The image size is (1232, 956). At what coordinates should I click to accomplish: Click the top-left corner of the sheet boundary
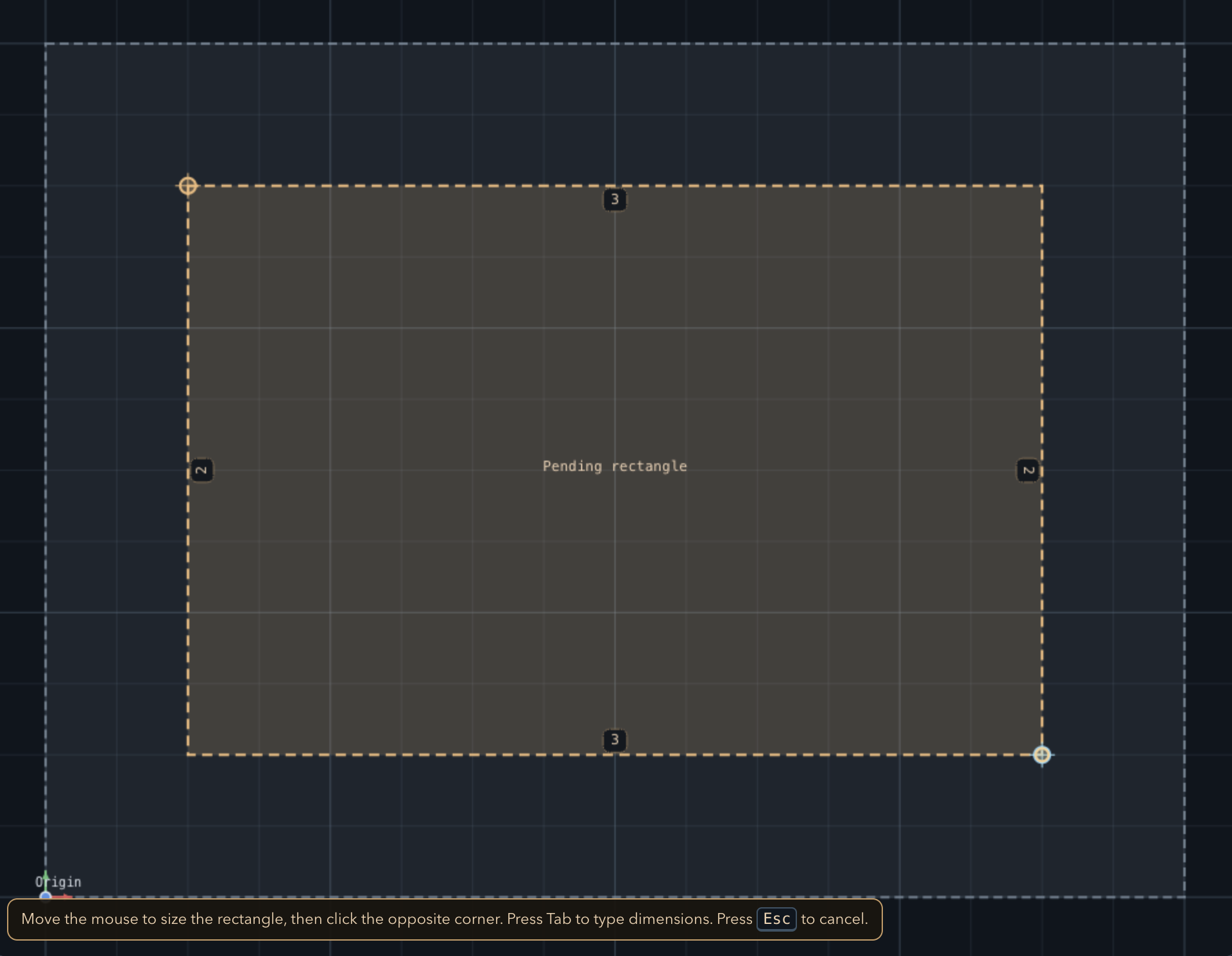click(x=46, y=44)
